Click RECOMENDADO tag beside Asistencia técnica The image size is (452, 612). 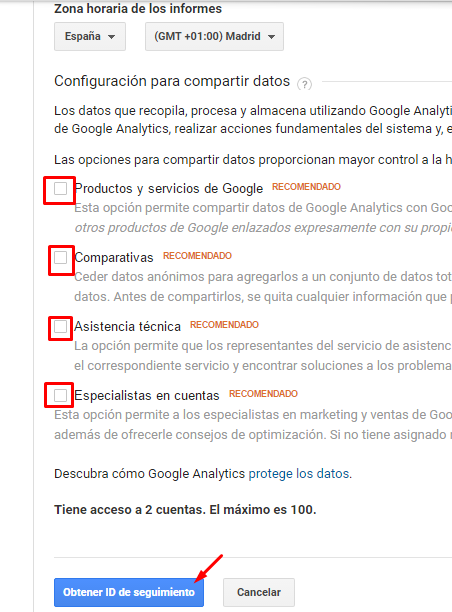(224, 325)
